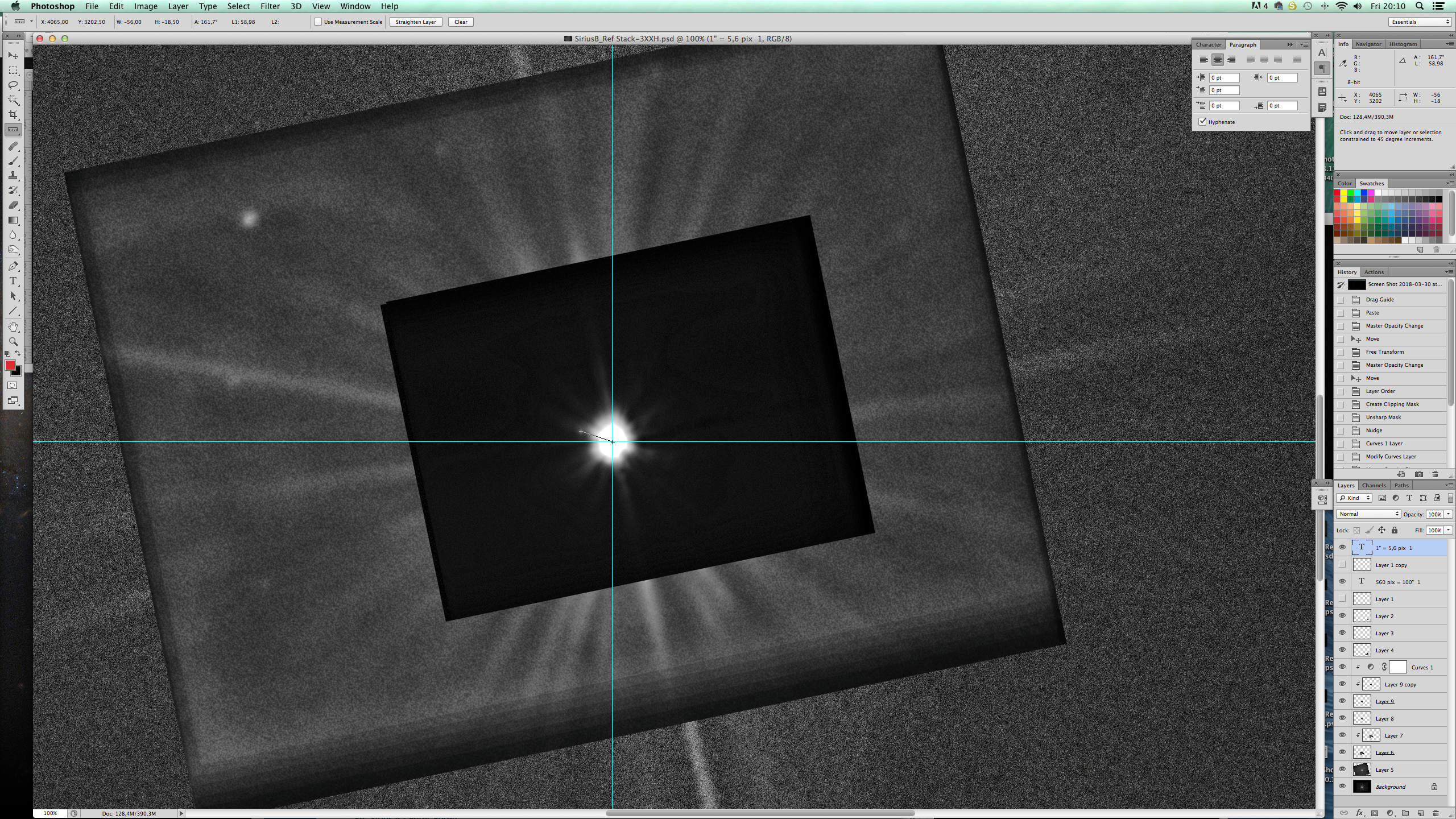
Task: Select the Horizontal Type tool
Action: [13, 281]
